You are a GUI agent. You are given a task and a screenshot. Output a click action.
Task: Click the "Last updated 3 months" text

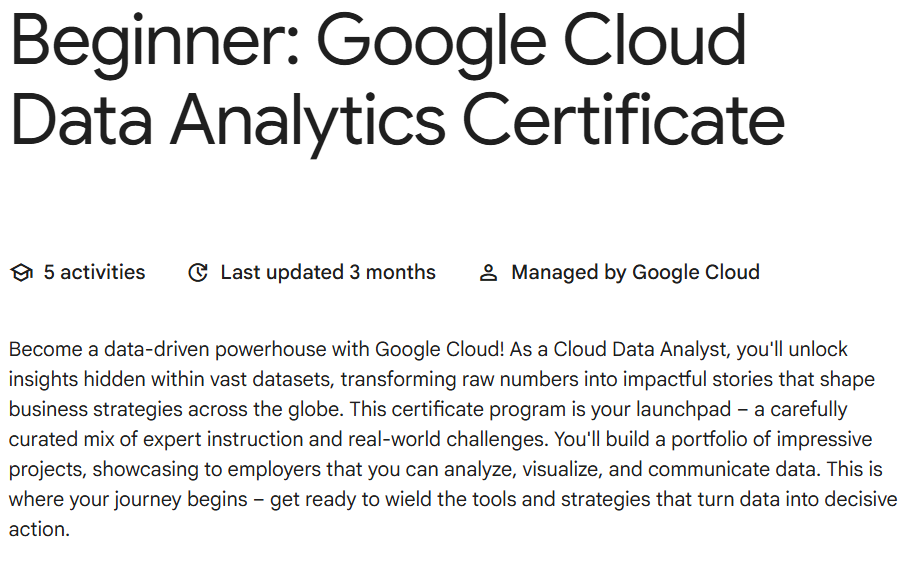click(x=328, y=272)
